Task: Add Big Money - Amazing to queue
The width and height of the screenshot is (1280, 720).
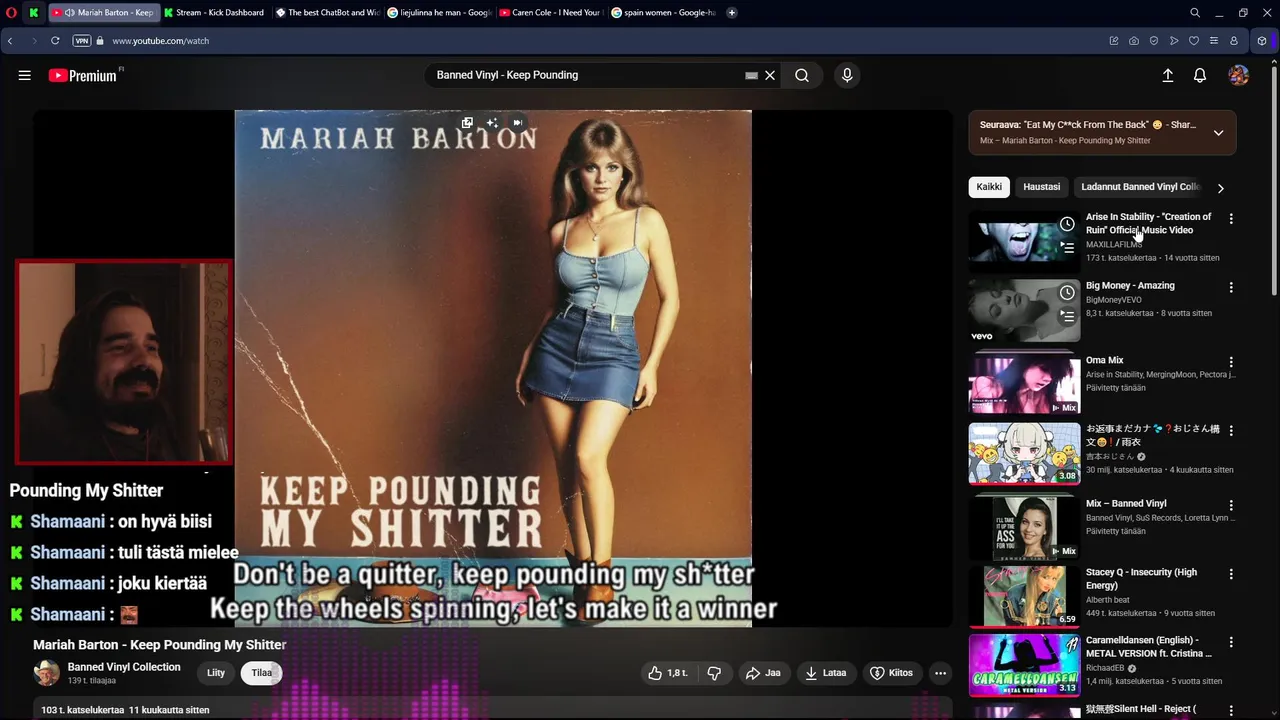Action: click(x=1067, y=316)
